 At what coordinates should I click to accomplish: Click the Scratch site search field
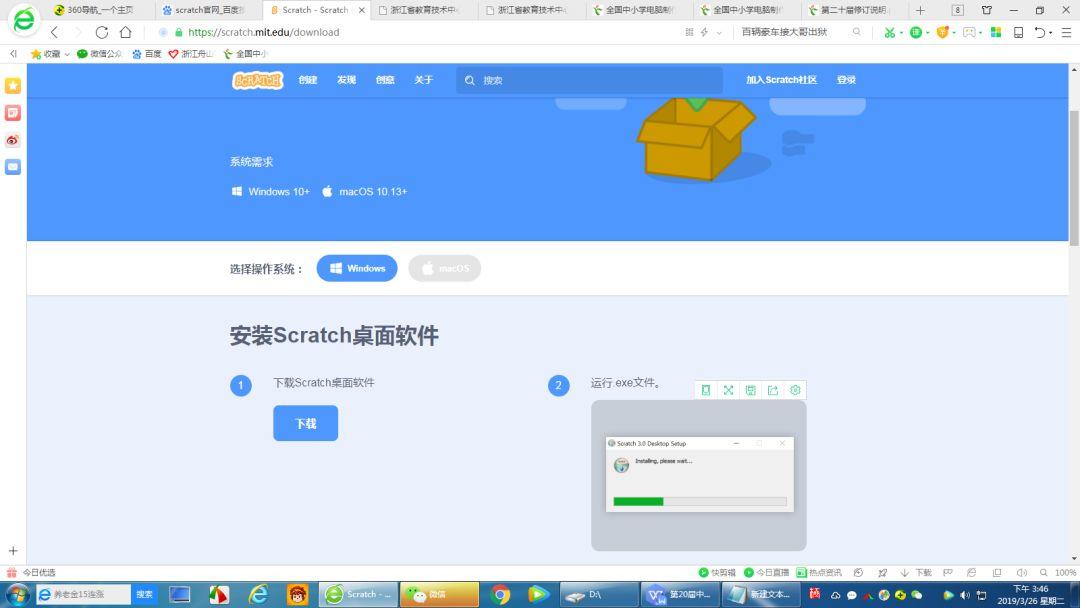(590, 80)
